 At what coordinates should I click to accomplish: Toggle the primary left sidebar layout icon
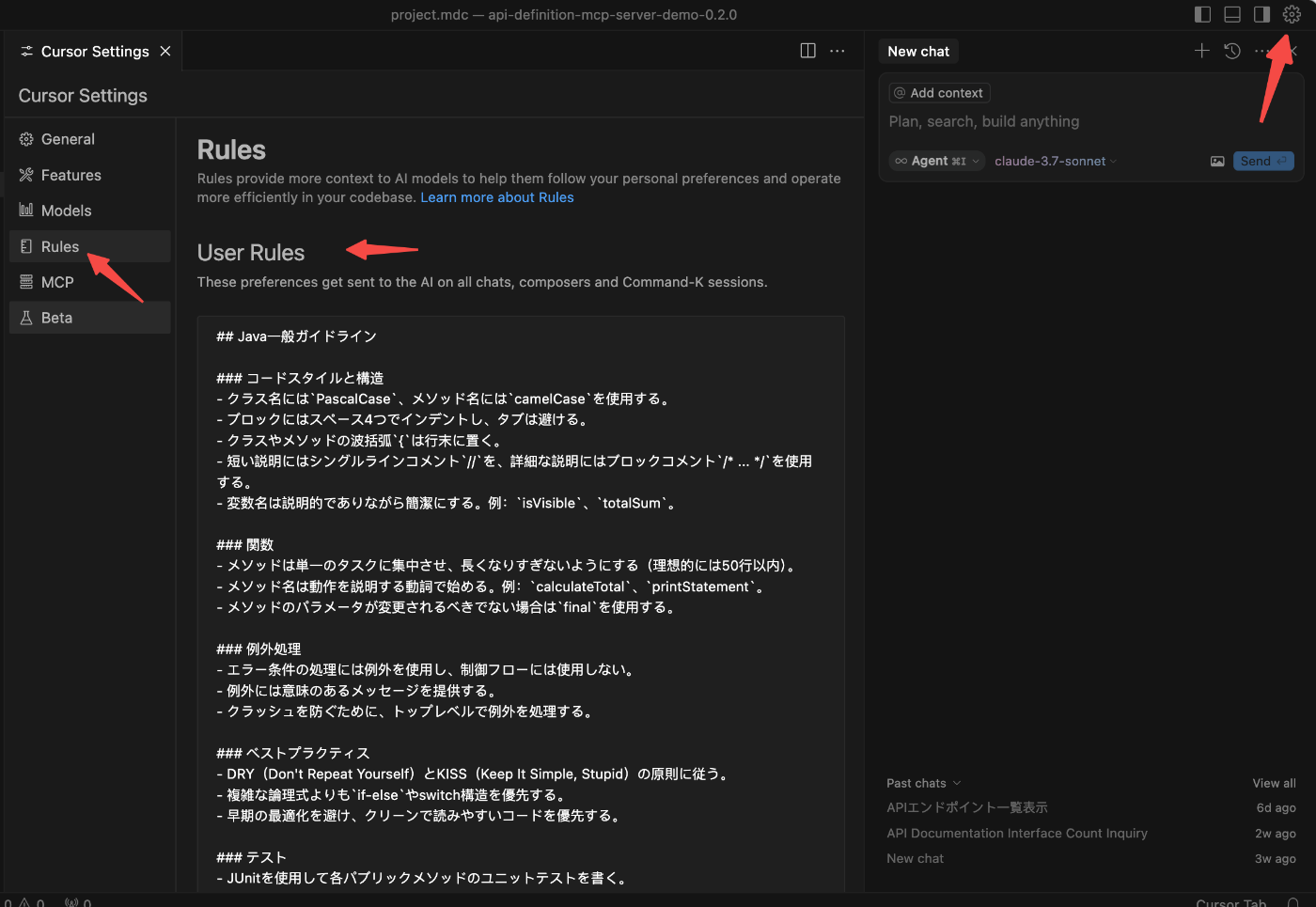coord(1202,14)
